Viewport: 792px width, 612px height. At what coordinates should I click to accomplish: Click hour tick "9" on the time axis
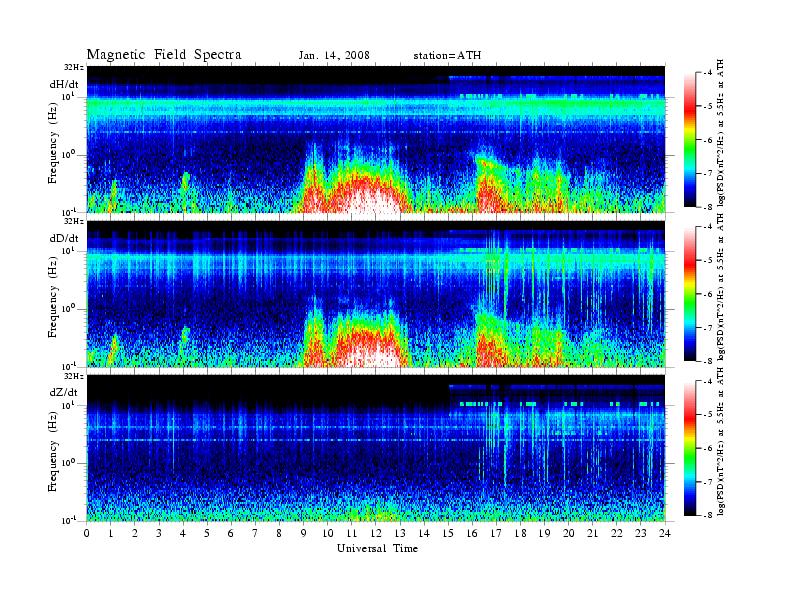click(x=304, y=533)
